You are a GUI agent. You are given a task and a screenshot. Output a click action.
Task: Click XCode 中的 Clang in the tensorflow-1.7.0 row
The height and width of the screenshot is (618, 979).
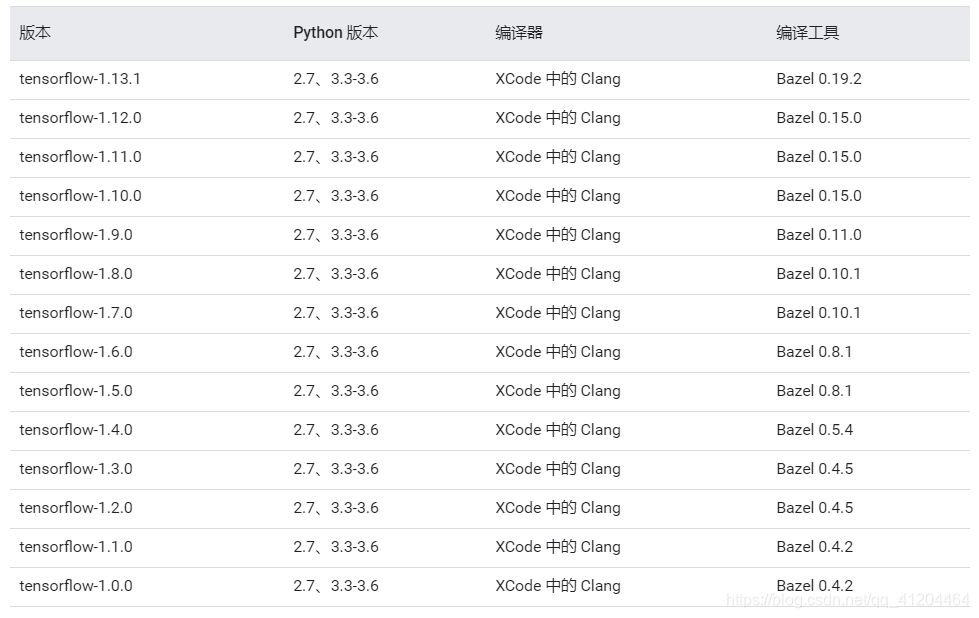pyautogui.click(x=558, y=313)
